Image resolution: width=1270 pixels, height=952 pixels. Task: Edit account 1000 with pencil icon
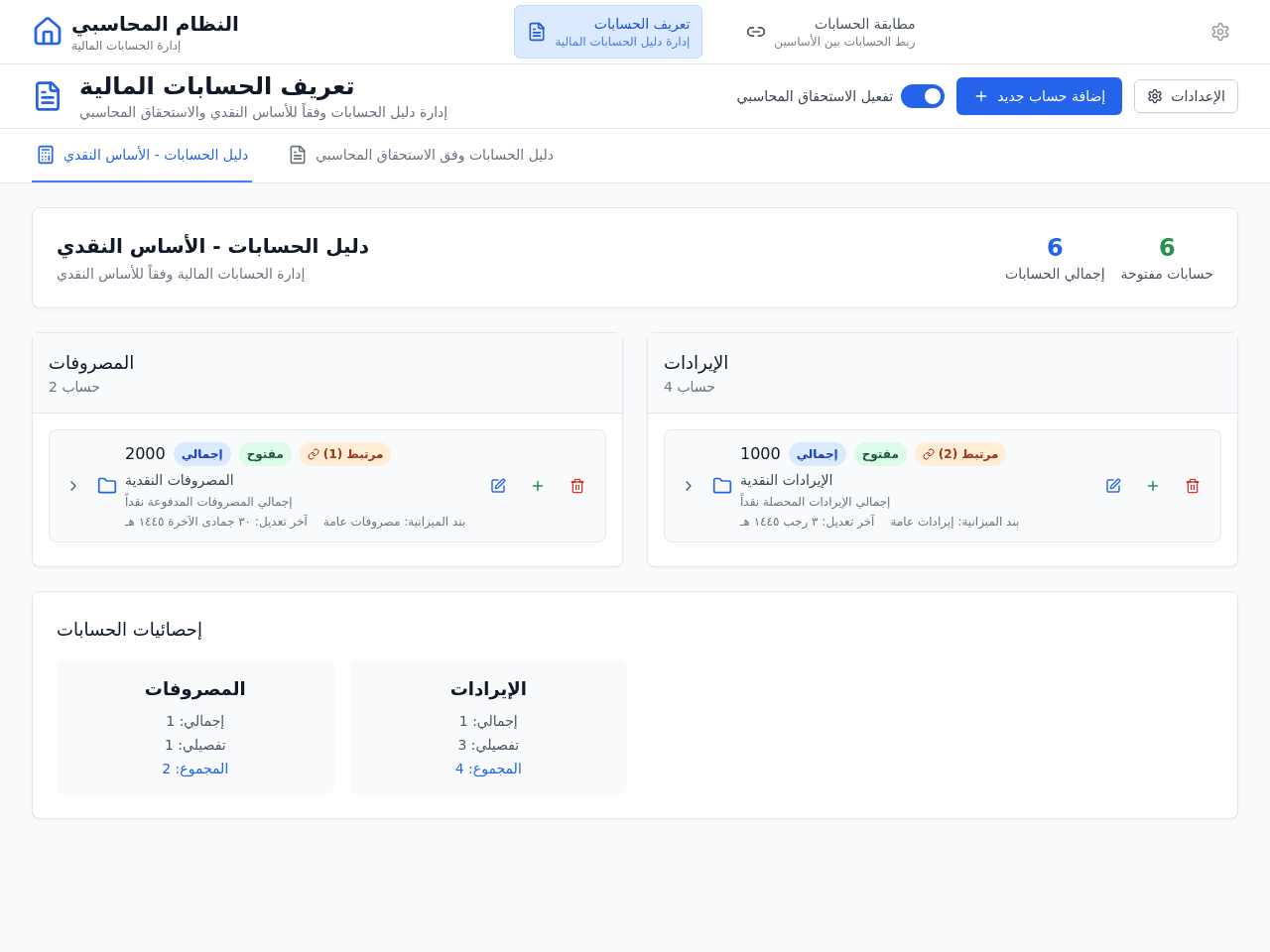(1113, 486)
